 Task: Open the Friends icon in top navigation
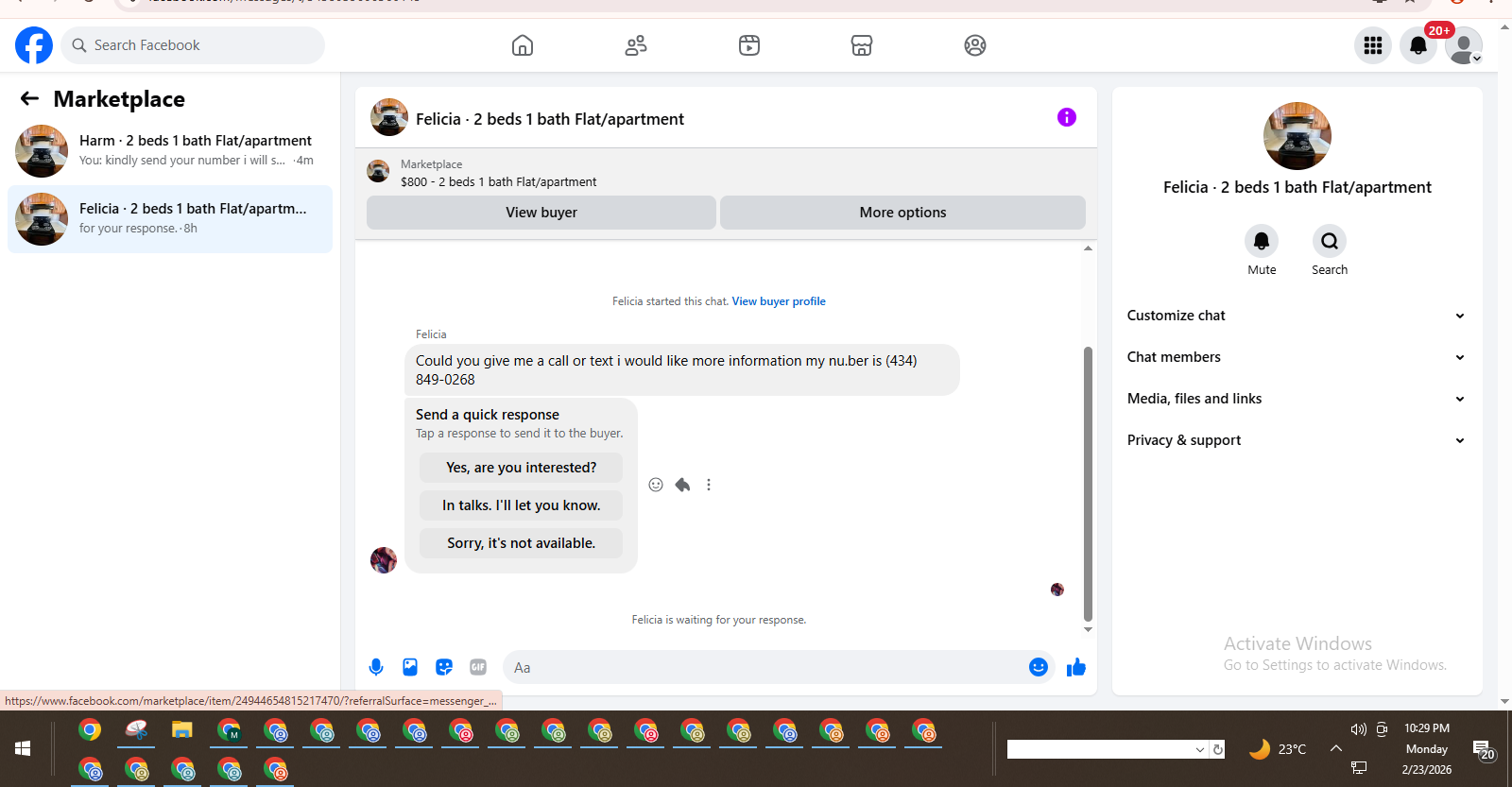(636, 45)
